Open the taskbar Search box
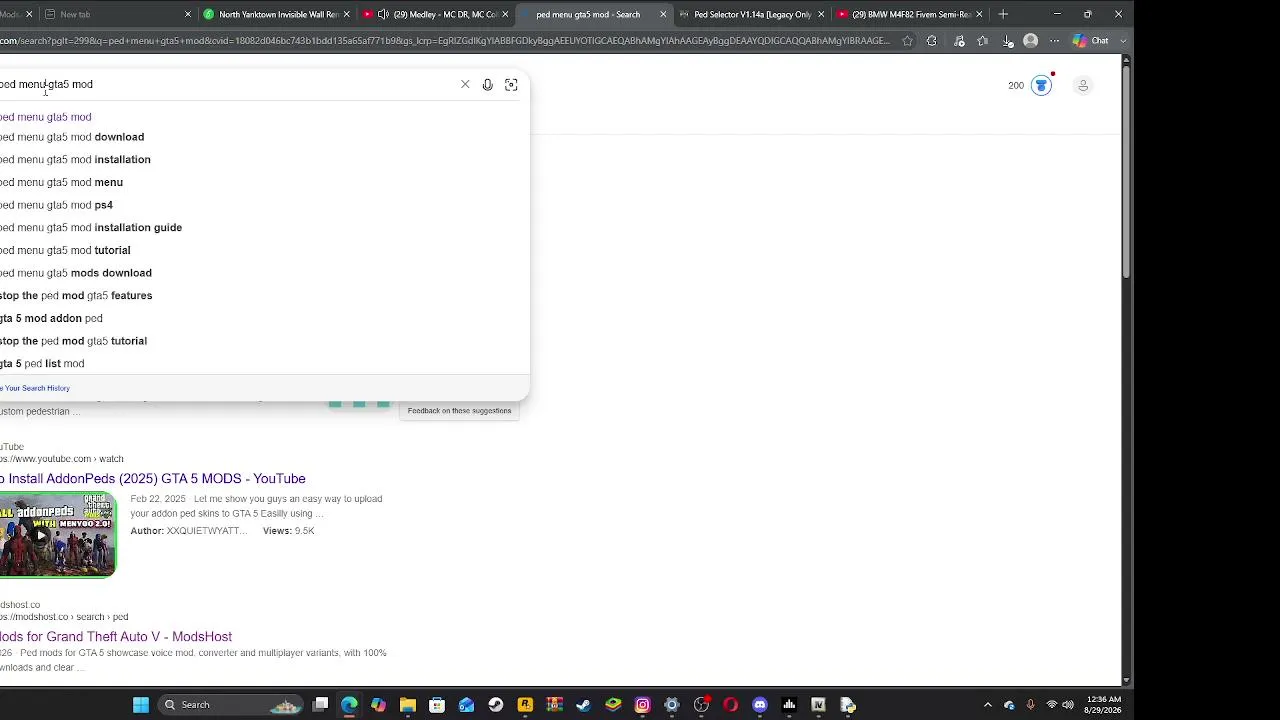Image resolution: width=1280 pixels, height=720 pixels. click(x=232, y=705)
